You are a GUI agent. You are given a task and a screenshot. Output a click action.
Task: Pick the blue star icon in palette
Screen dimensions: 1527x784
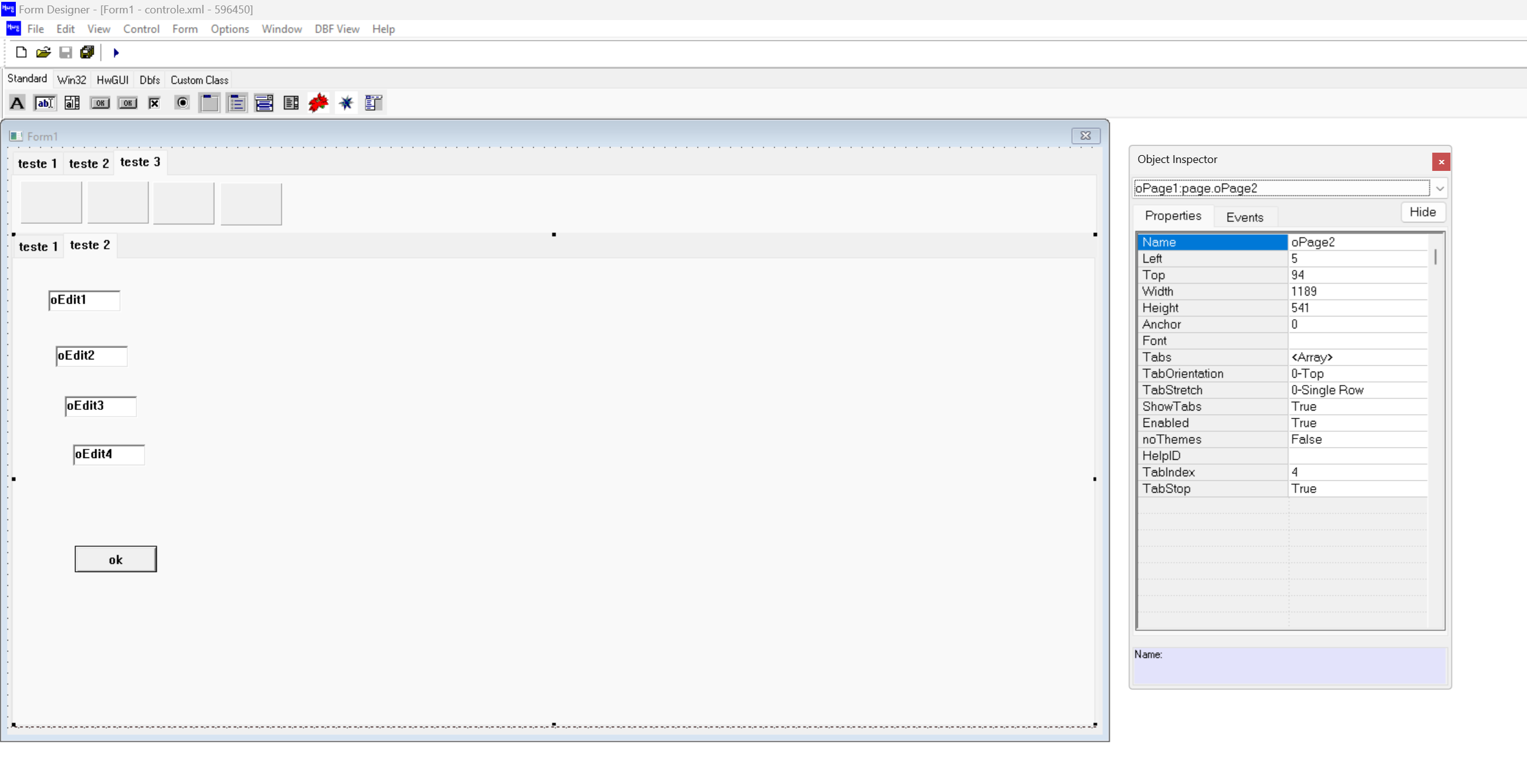346,103
